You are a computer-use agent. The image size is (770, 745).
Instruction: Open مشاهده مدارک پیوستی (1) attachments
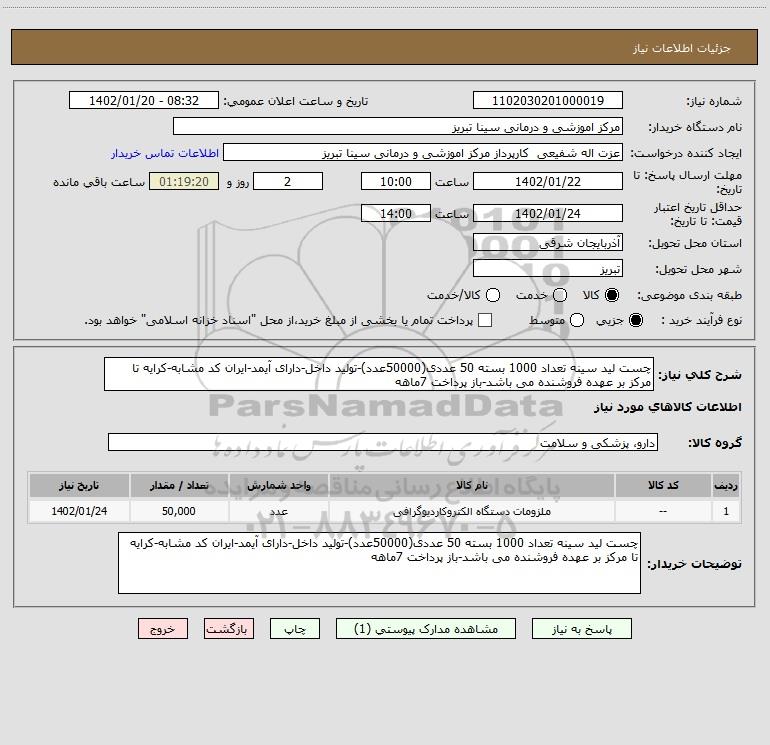[x=426, y=629]
